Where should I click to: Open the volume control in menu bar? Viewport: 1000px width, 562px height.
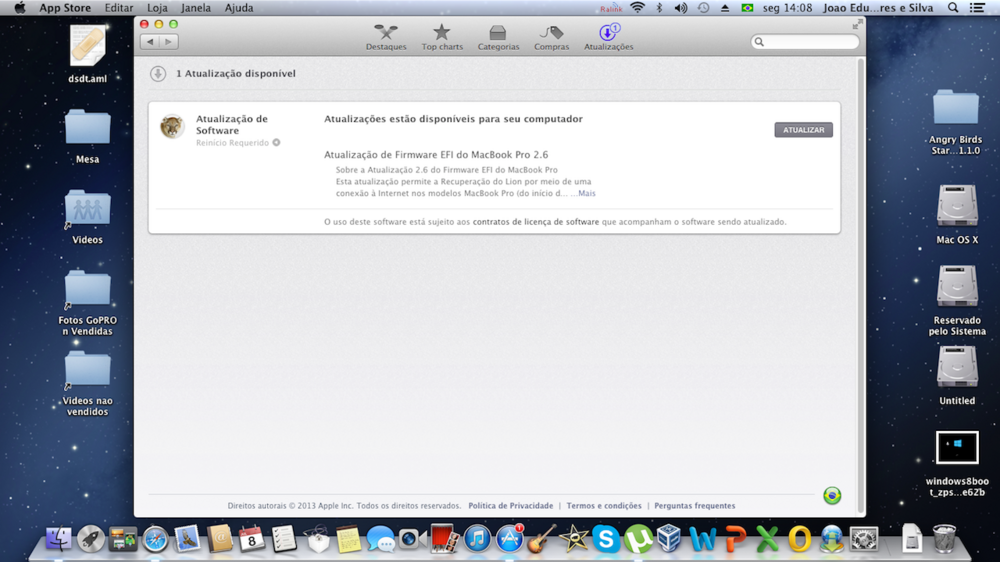tap(680, 8)
